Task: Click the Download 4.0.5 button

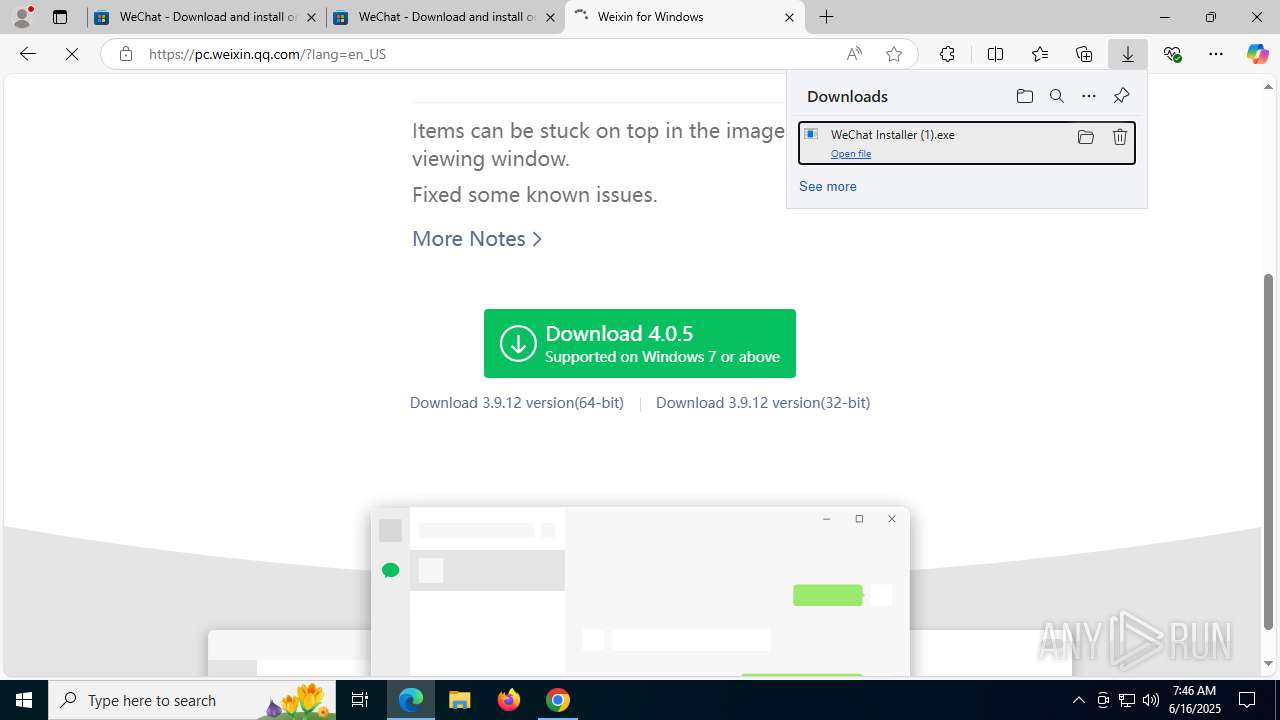Action: pos(640,343)
